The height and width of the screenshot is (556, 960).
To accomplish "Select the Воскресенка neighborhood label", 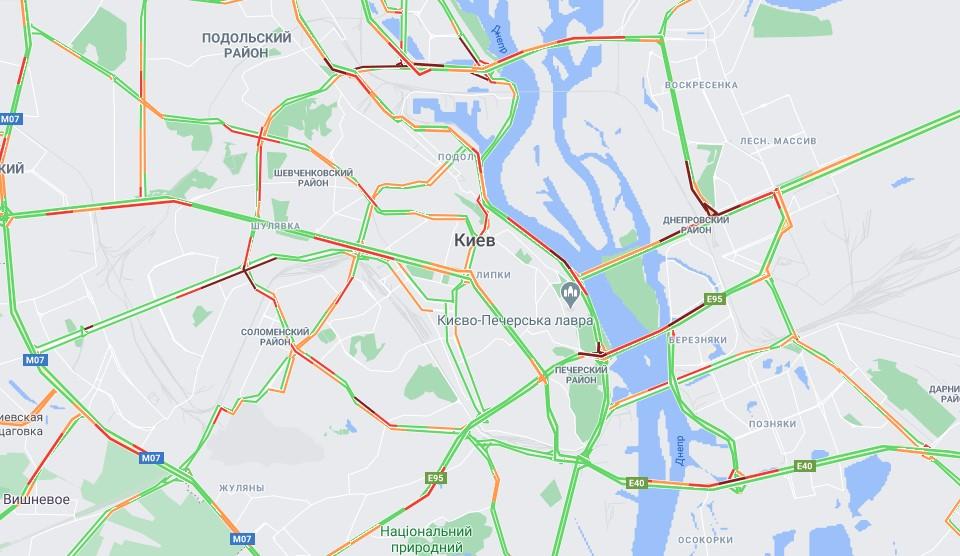I will click(702, 85).
